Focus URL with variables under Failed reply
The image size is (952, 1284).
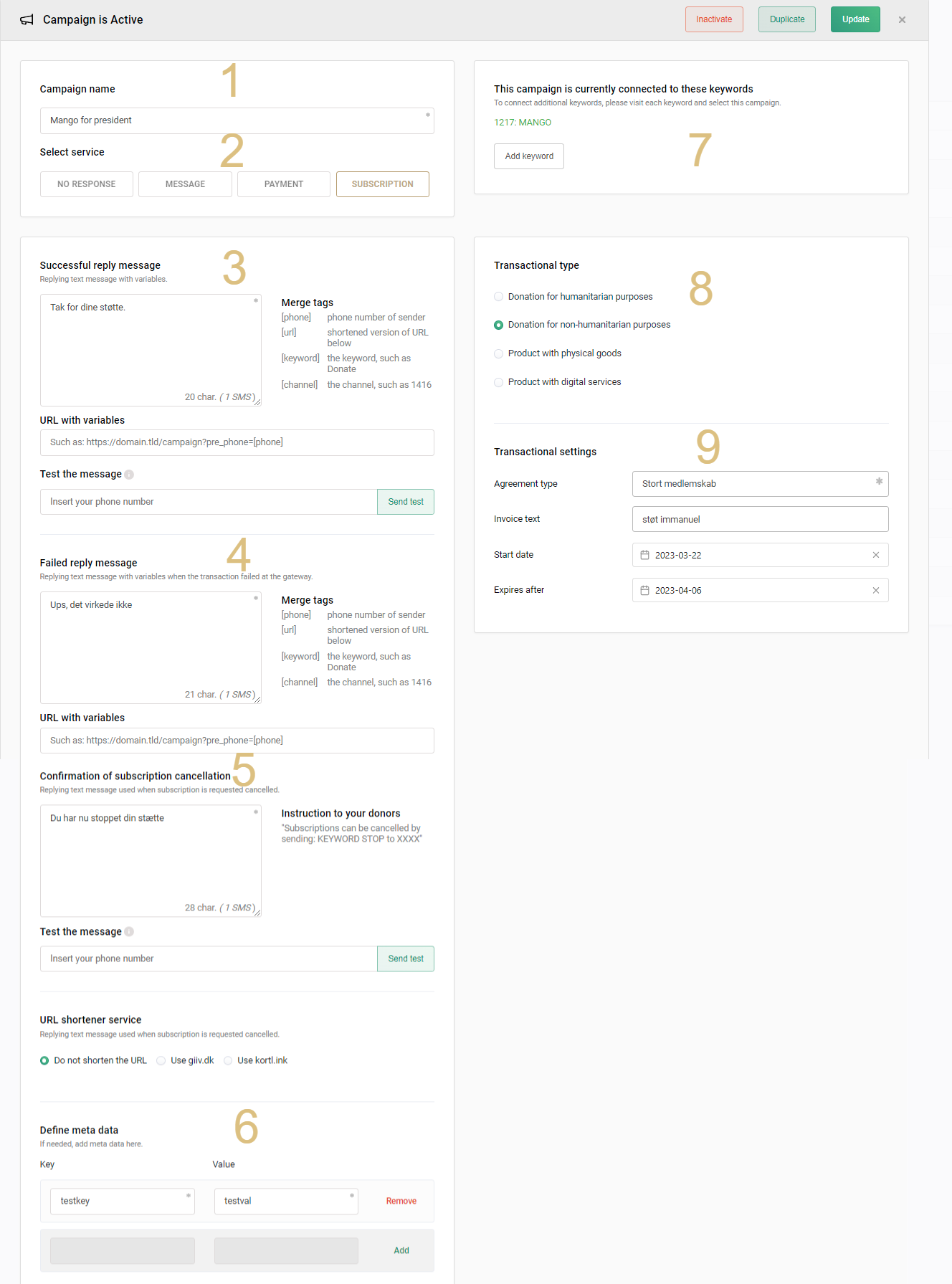coord(237,741)
